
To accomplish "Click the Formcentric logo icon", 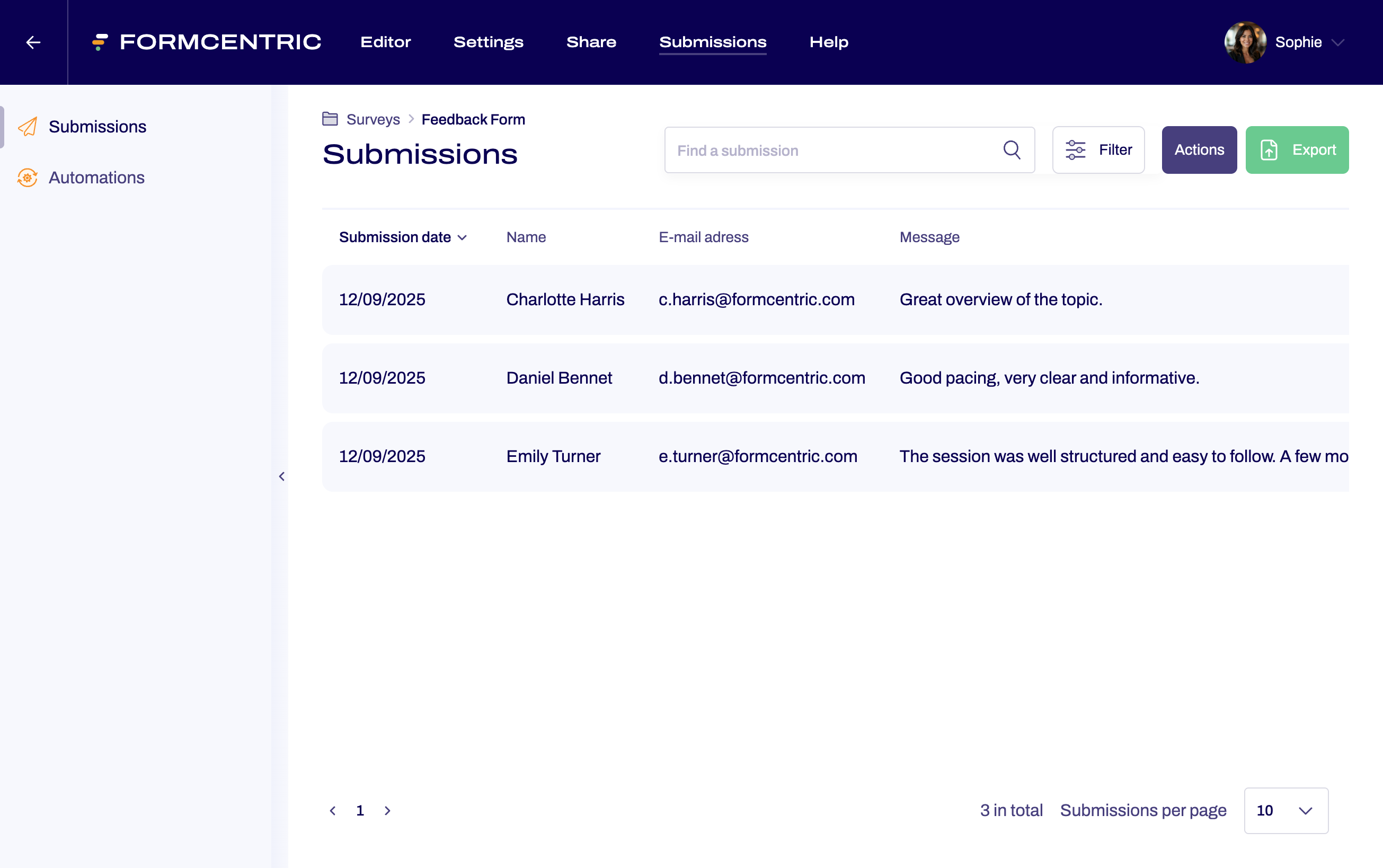I will [100, 42].
